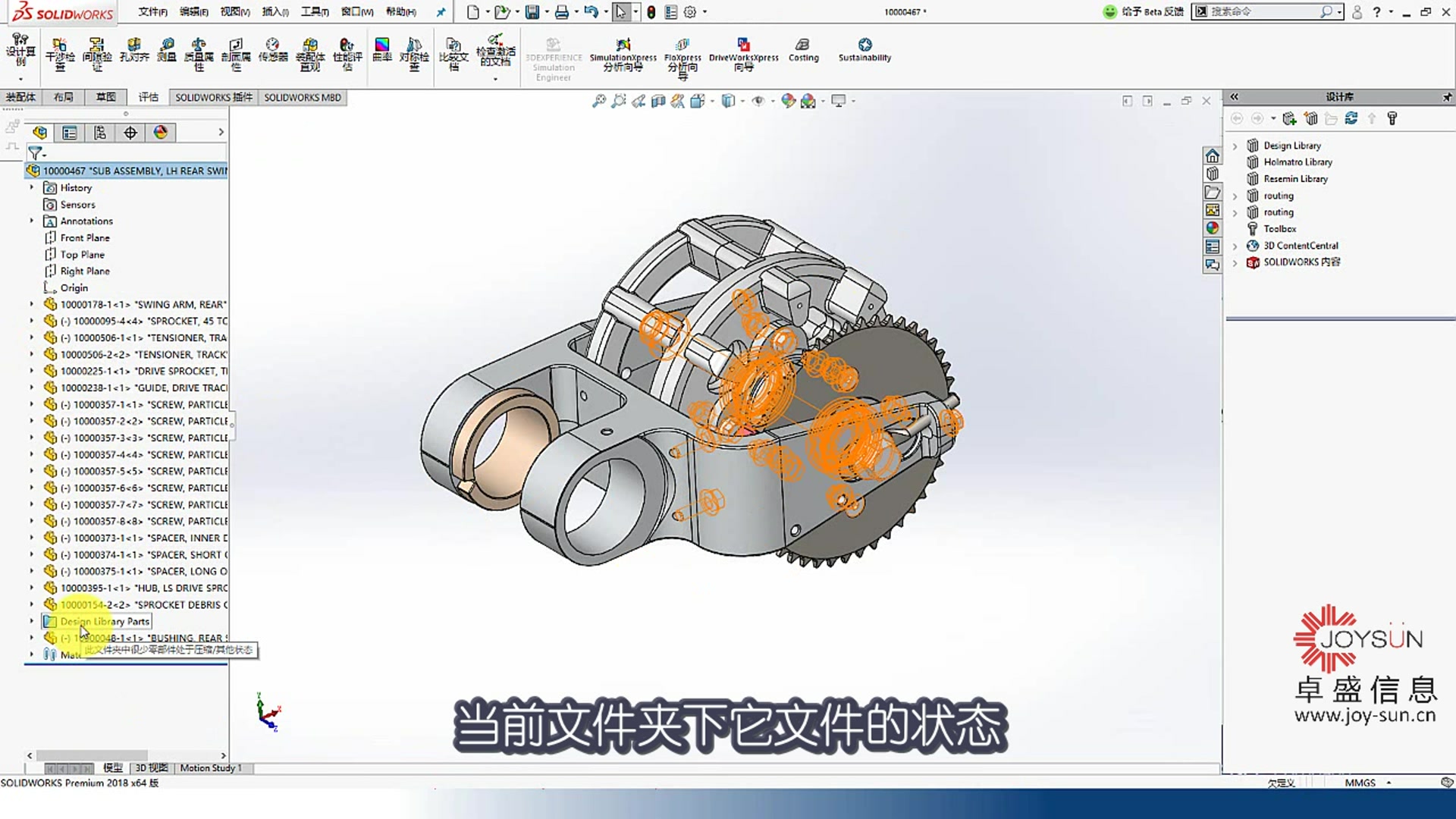Switch to the 装配体 tab

(20, 97)
